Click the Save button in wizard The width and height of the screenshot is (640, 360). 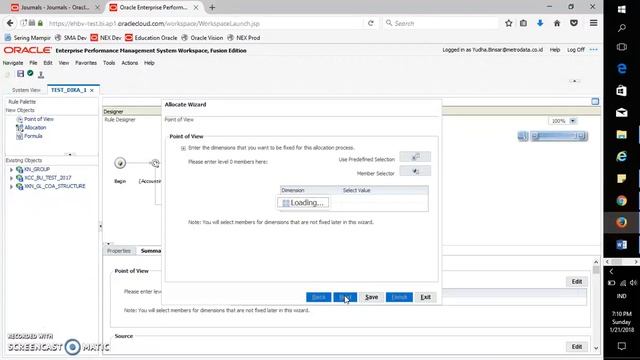371,297
